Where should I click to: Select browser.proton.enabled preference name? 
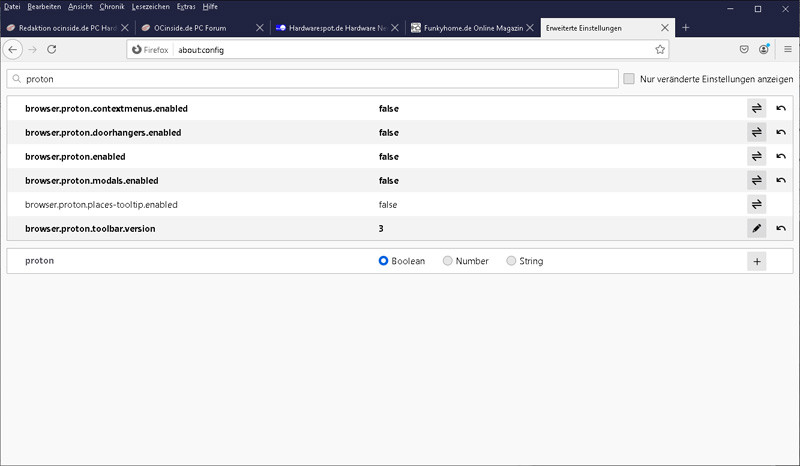point(75,156)
